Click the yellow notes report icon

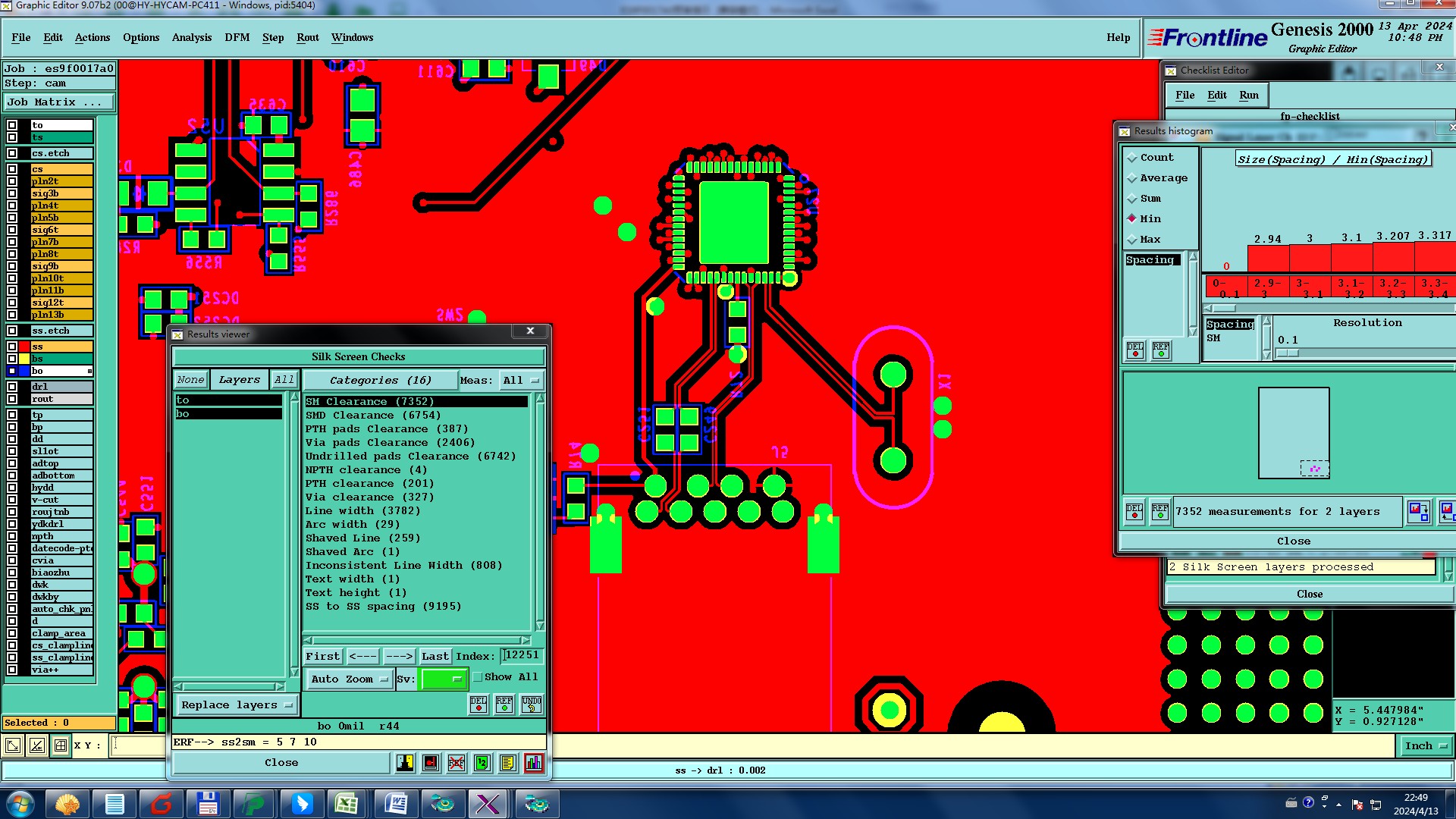point(508,763)
